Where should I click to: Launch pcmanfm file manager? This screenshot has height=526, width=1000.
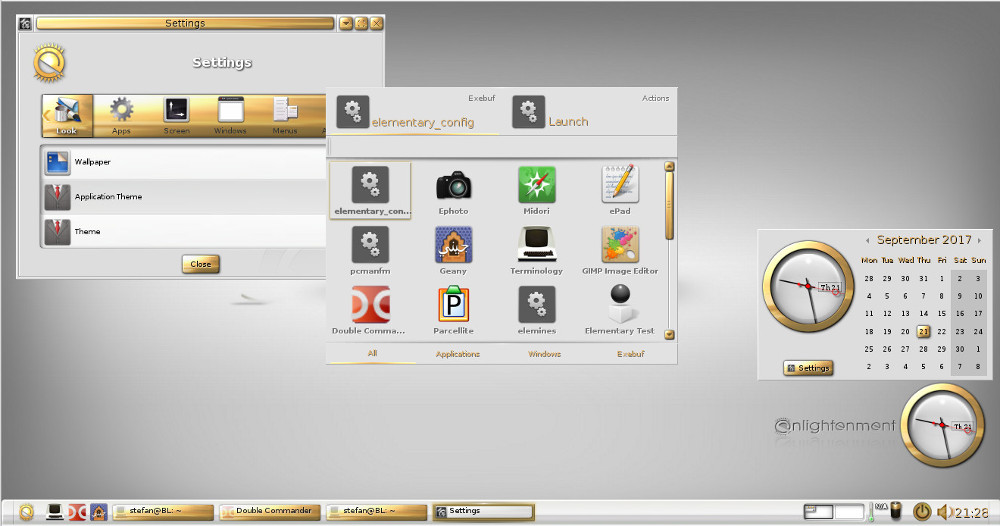[x=370, y=251]
